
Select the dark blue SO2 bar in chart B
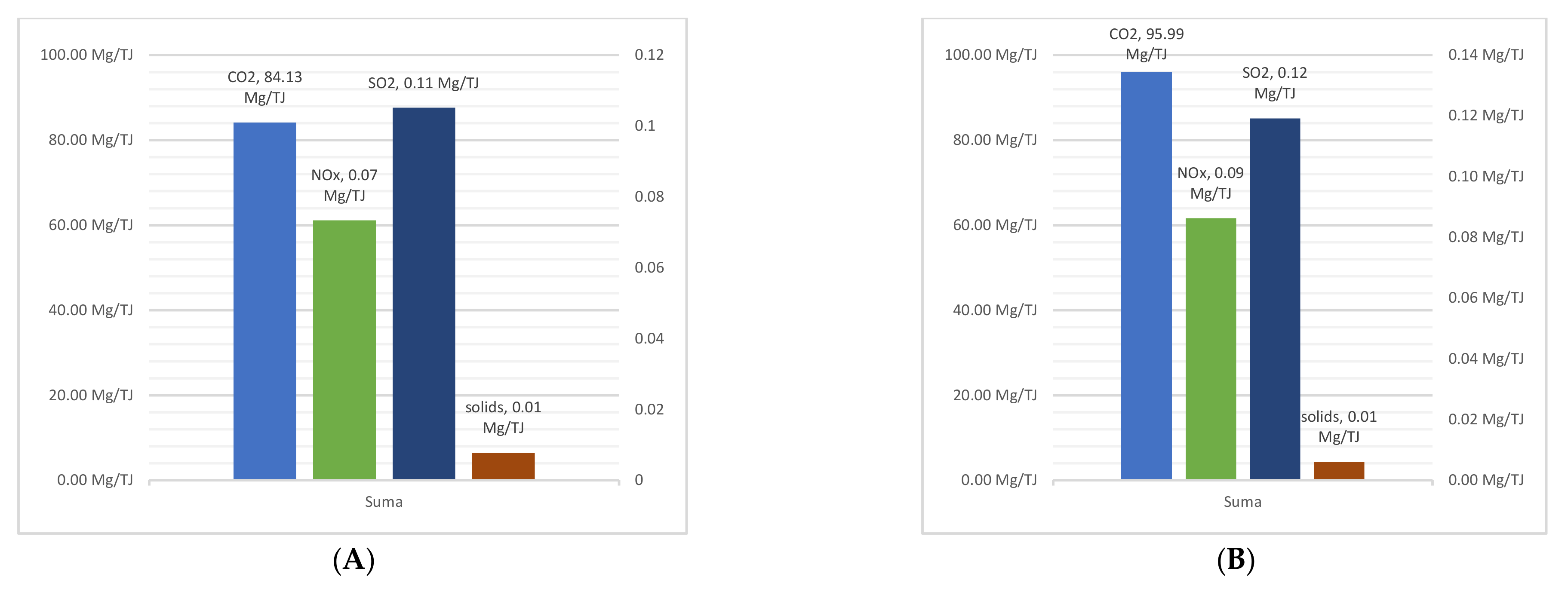1275,298
